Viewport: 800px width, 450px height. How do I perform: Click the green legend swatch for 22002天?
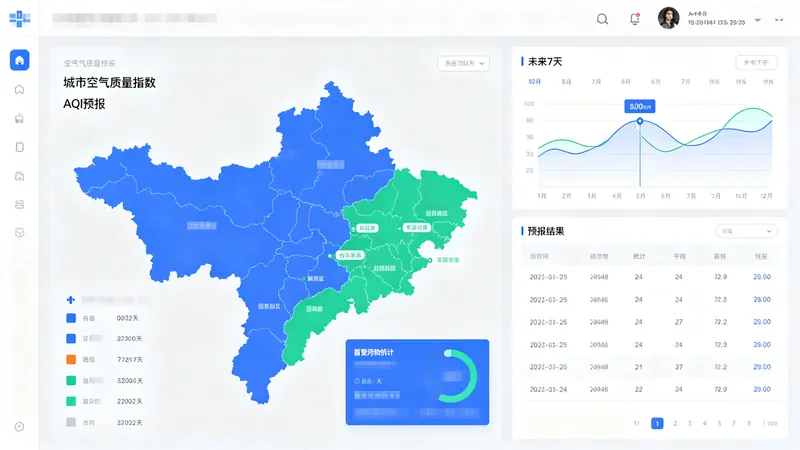pyautogui.click(x=71, y=401)
